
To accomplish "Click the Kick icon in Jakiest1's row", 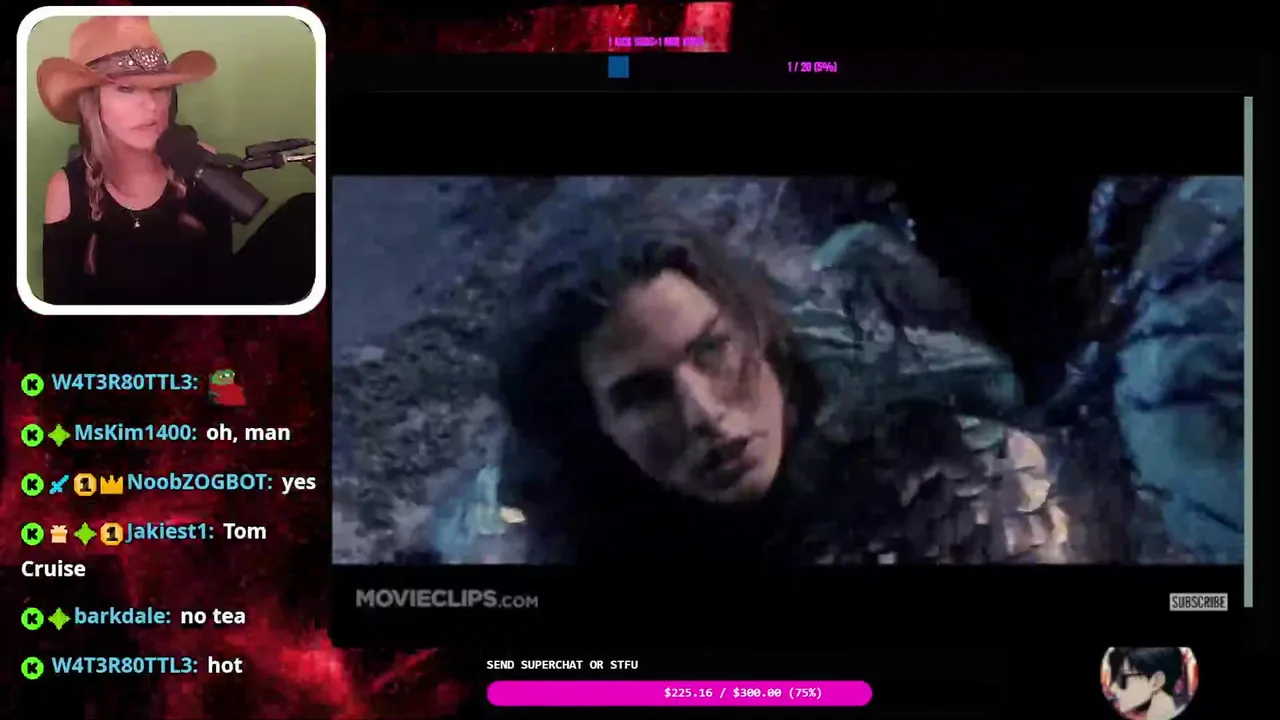I will click(32, 533).
